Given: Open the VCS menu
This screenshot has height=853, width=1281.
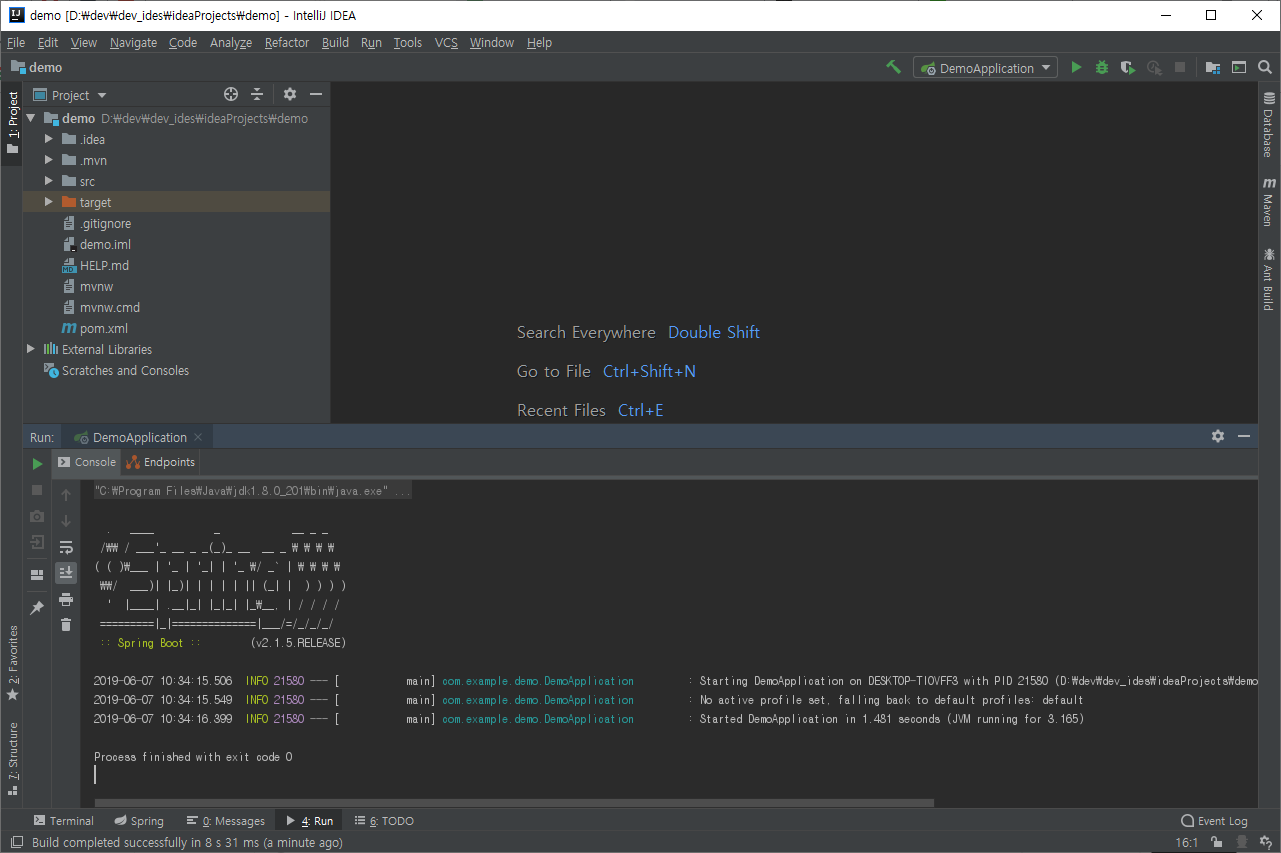Looking at the screenshot, I should (x=446, y=42).
